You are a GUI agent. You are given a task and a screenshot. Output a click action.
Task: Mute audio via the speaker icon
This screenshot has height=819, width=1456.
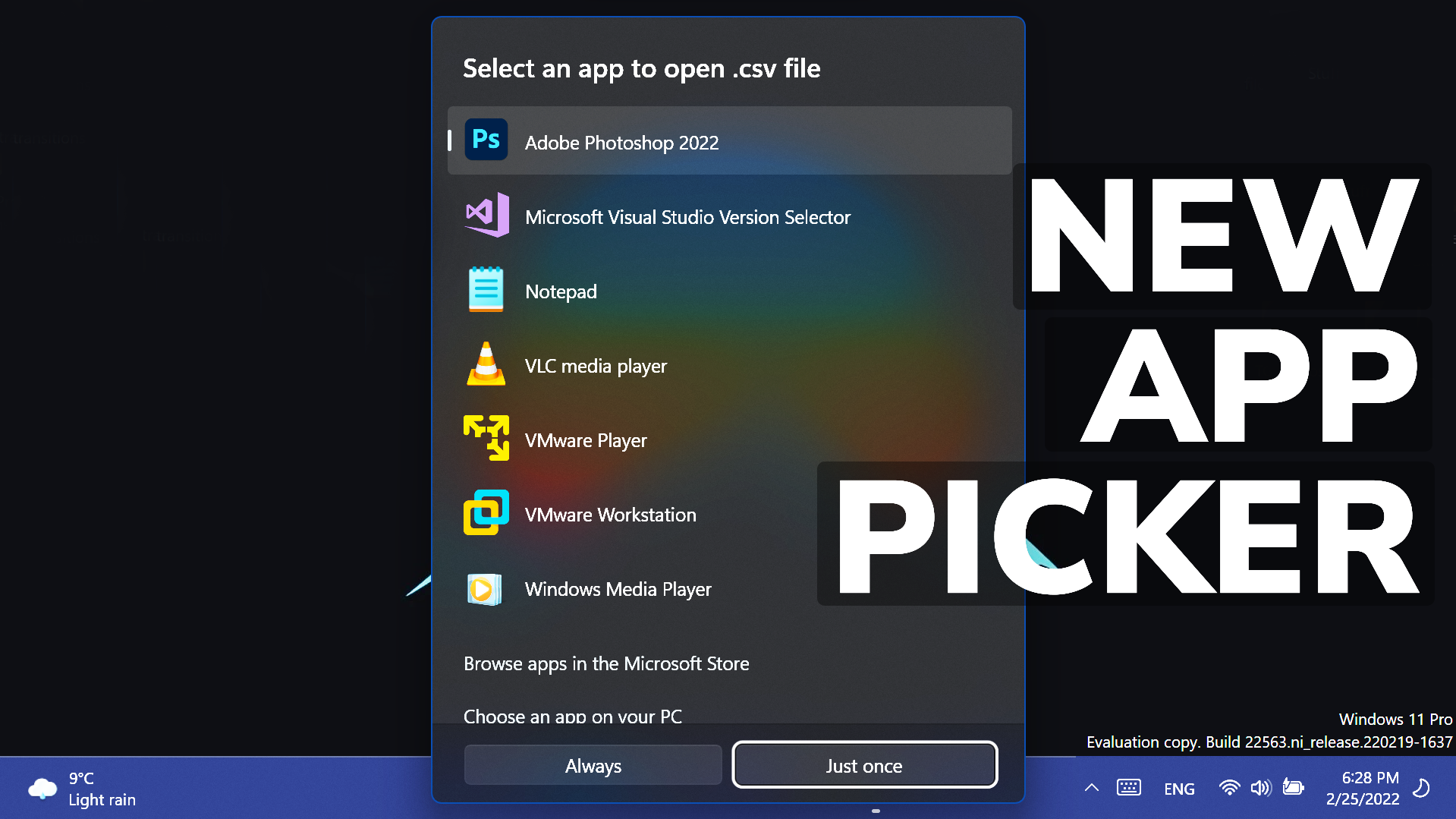point(1261,789)
